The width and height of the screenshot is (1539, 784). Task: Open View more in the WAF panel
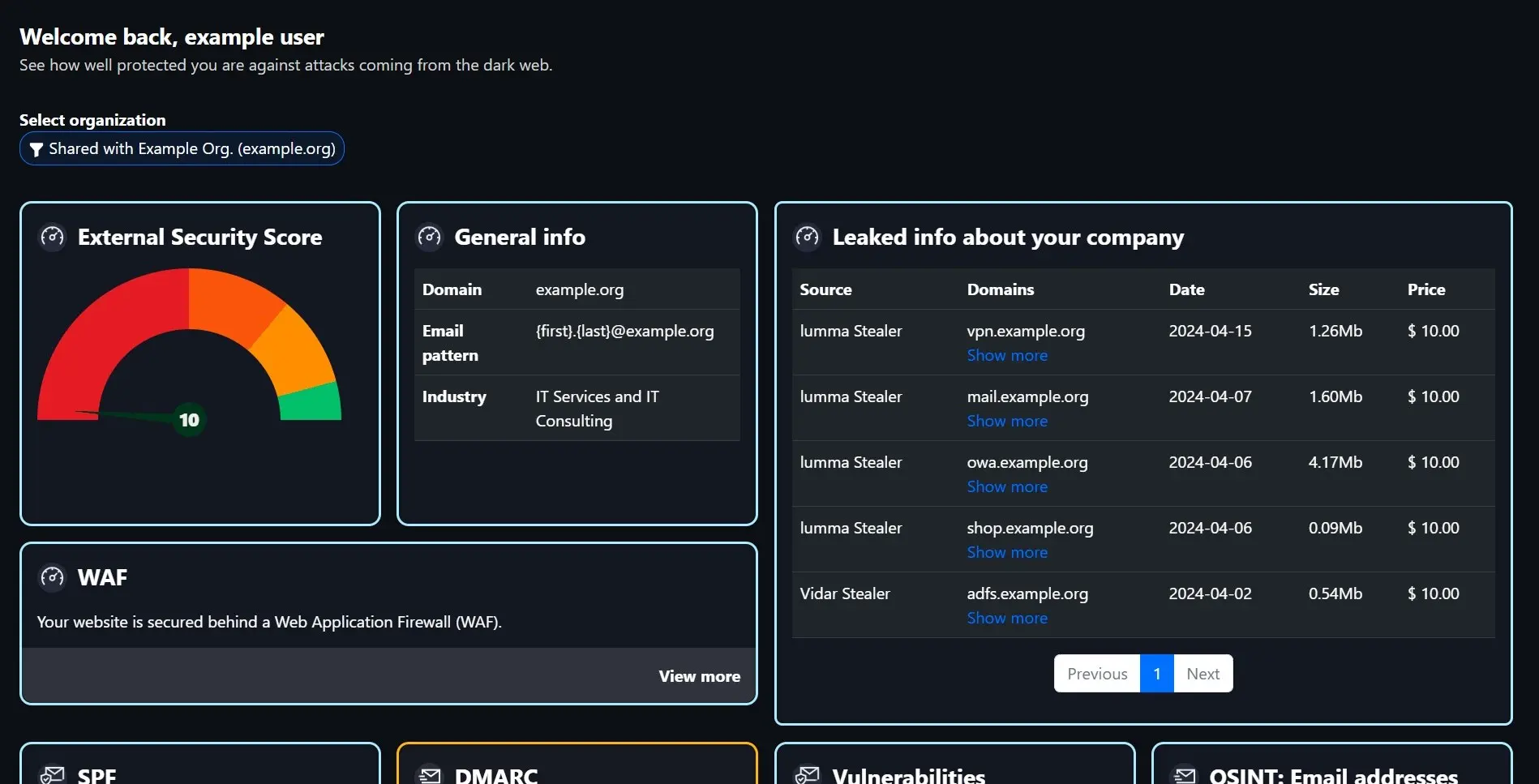699,676
